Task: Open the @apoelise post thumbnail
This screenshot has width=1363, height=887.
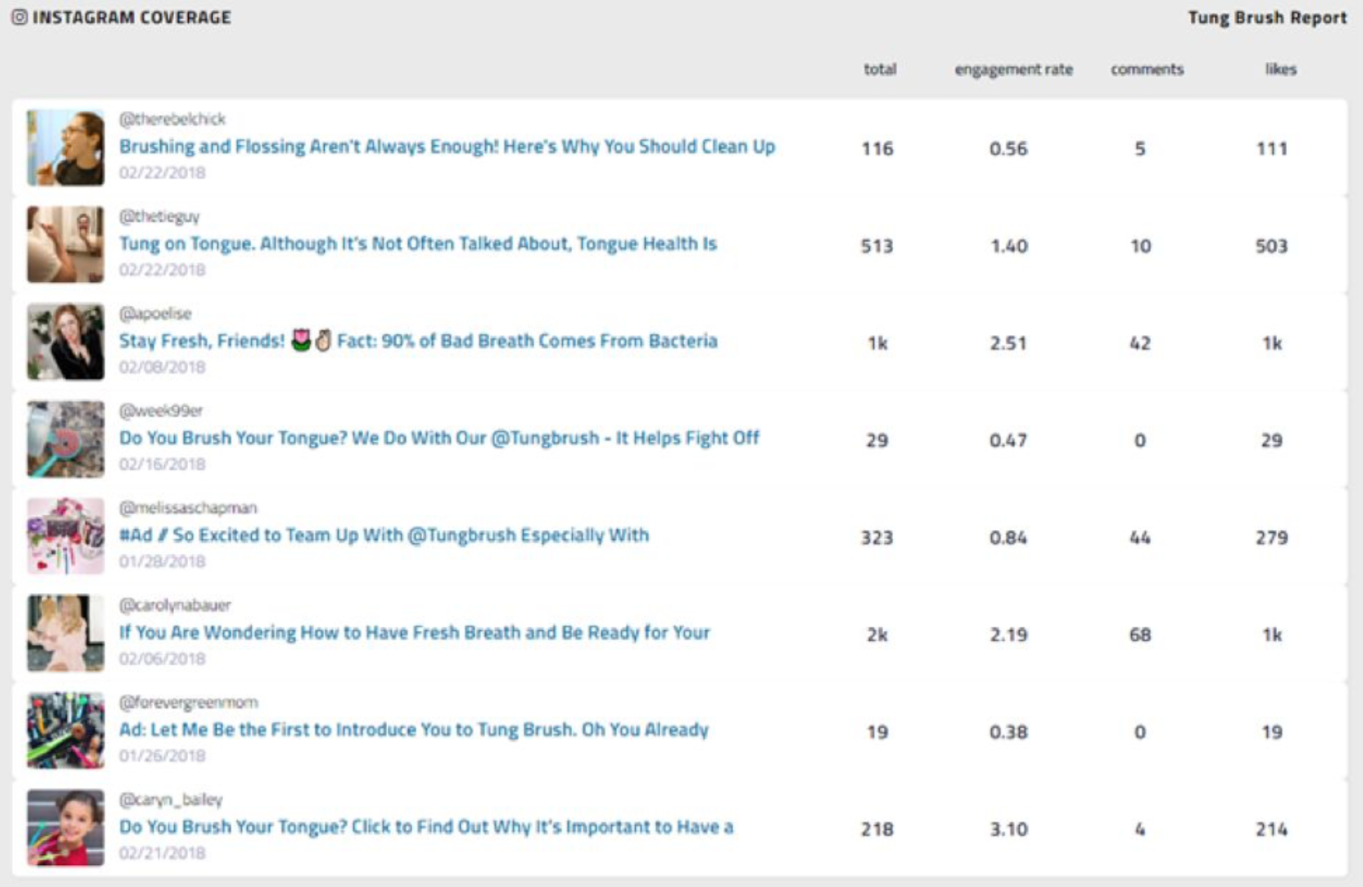Action: (65, 341)
